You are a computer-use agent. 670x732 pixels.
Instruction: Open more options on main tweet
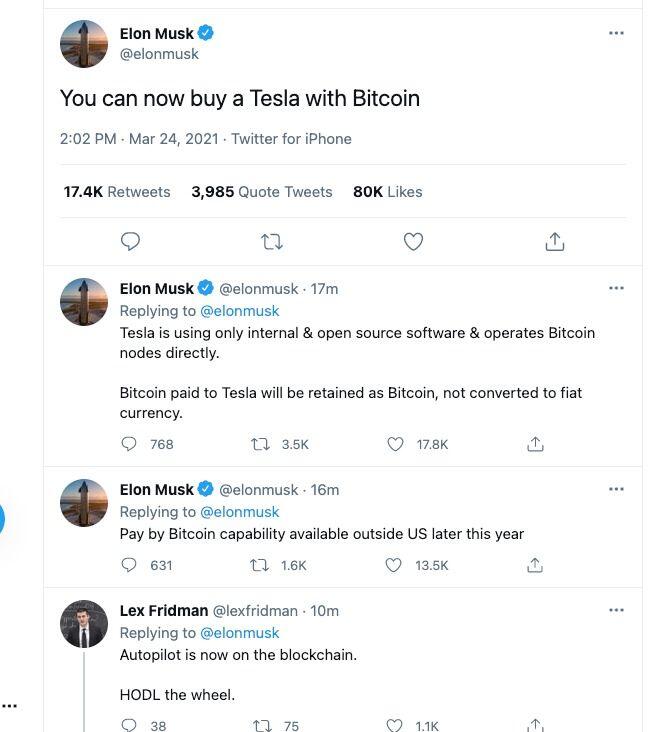click(x=616, y=33)
